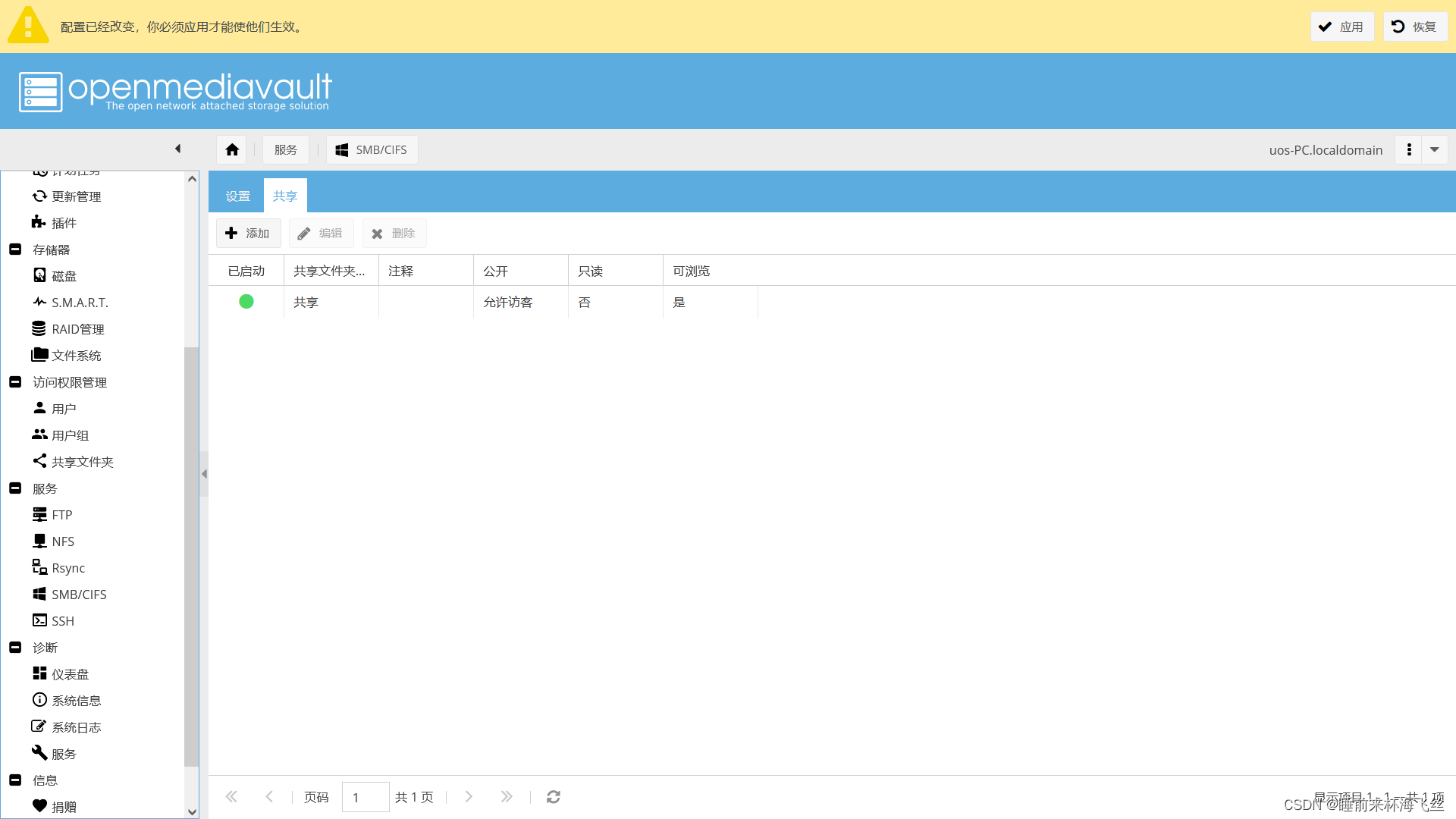The image size is (1456, 819).
Task: Click the home icon in breadcrumb
Action: [232, 150]
